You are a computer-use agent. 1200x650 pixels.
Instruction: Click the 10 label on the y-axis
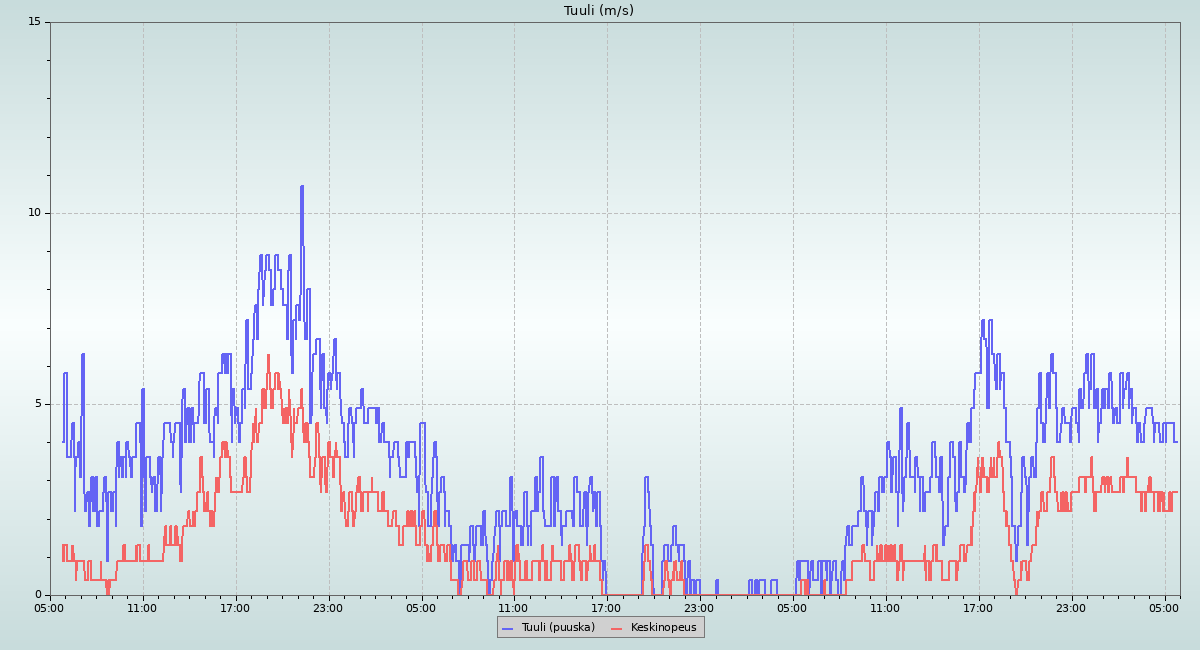(x=34, y=213)
